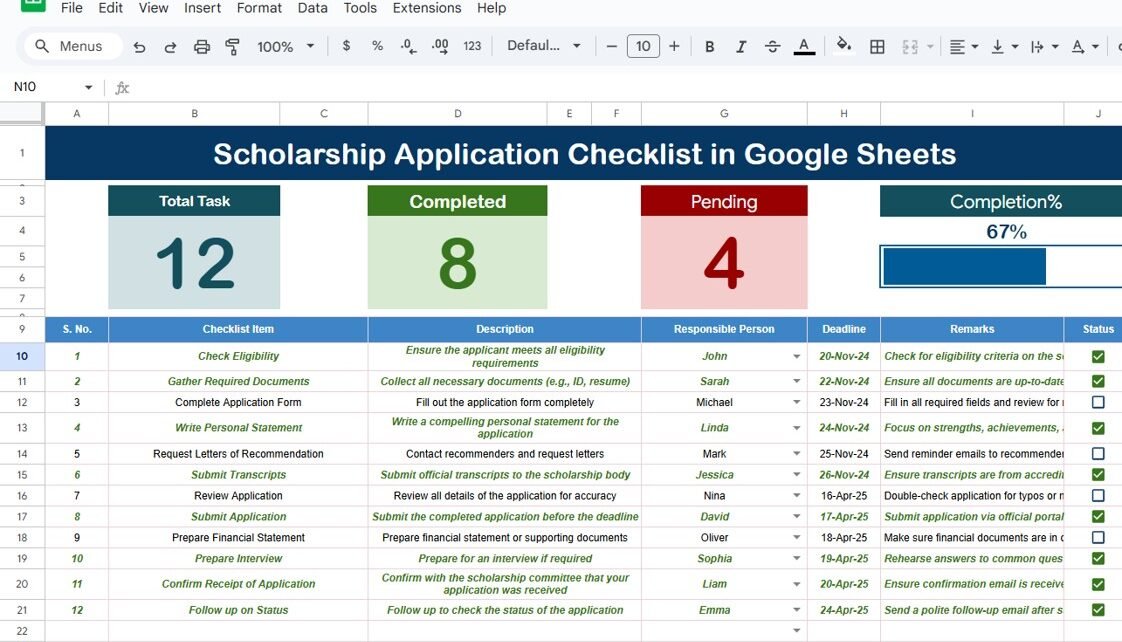Decrease decimal places icon
Image resolution: width=1122 pixels, height=642 pixels.
(x=408, y=47)
